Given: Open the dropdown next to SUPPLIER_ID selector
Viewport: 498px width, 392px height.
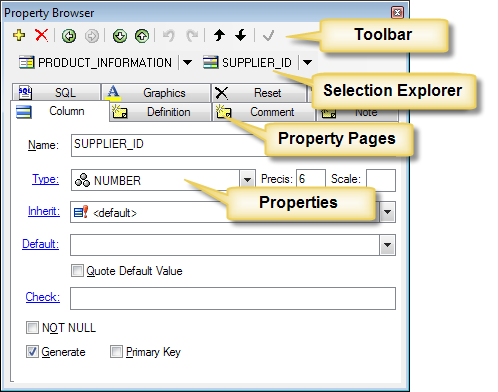Looking at the screenshot, I should 307,62.
